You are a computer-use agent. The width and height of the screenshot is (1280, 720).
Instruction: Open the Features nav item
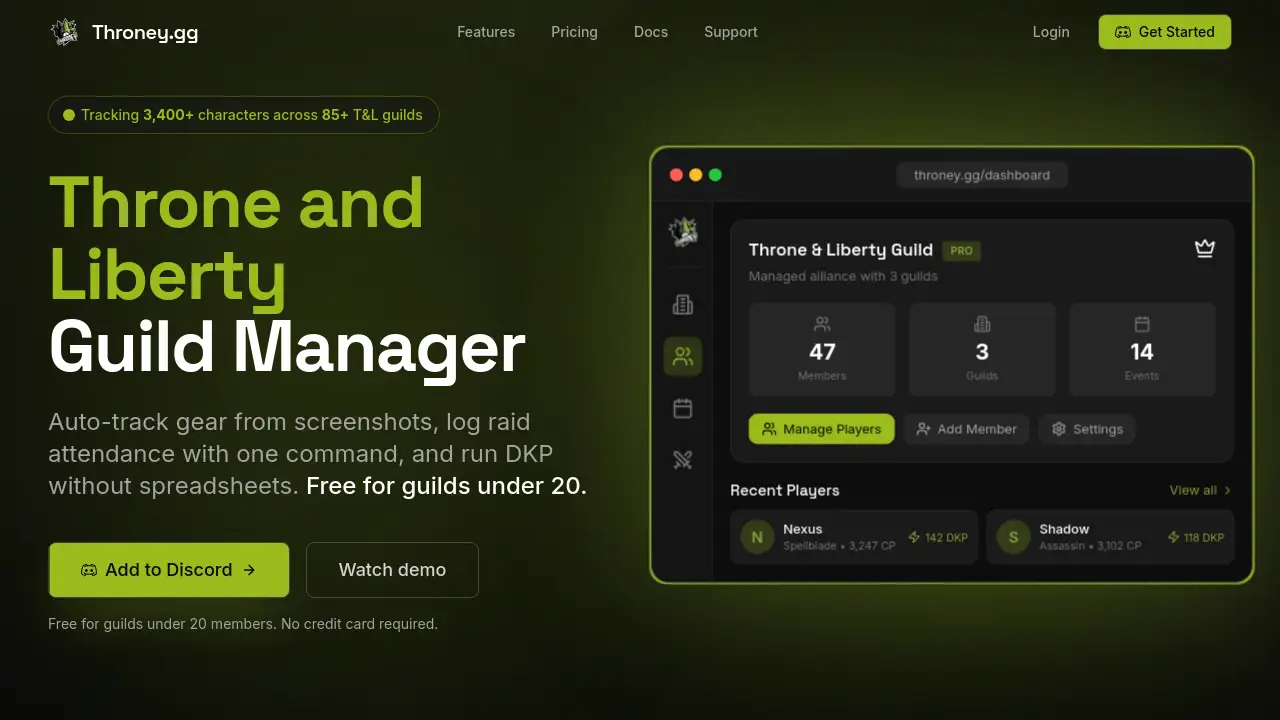click(486, 32)
